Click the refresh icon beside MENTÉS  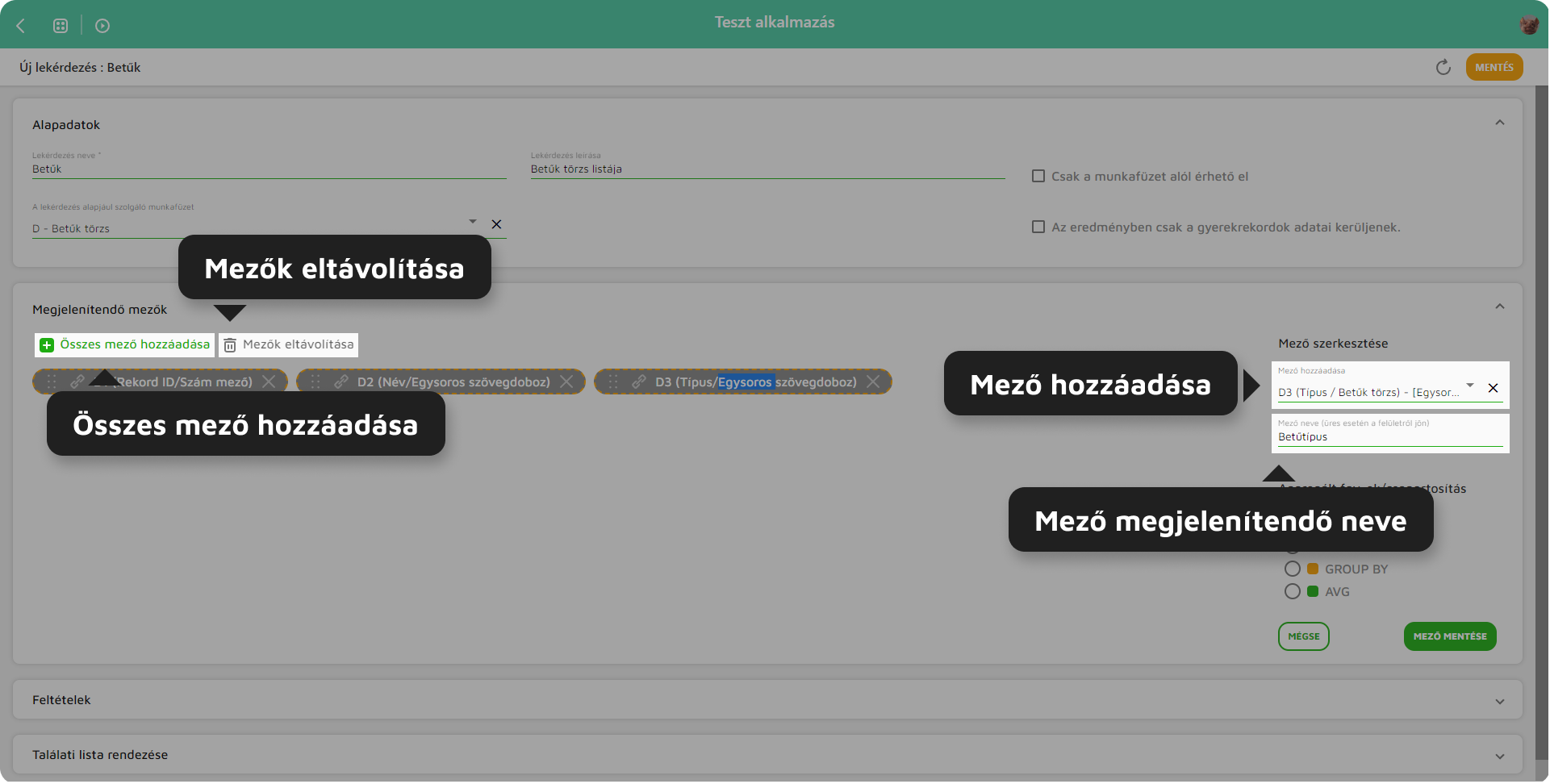[x=1443, y=67]
